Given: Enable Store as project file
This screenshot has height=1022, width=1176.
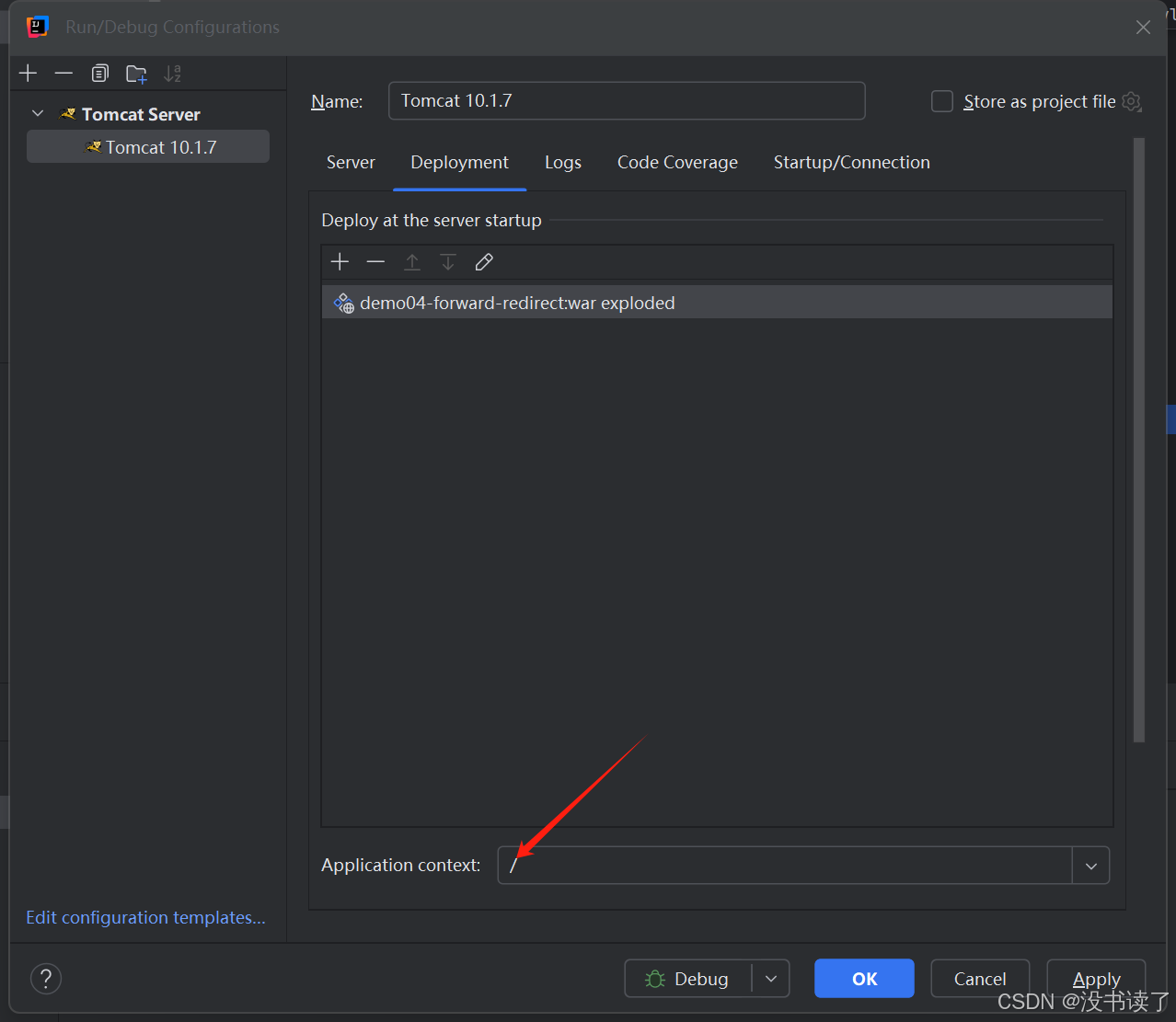Looking at the screenshot, I should [x=942, y=101].
